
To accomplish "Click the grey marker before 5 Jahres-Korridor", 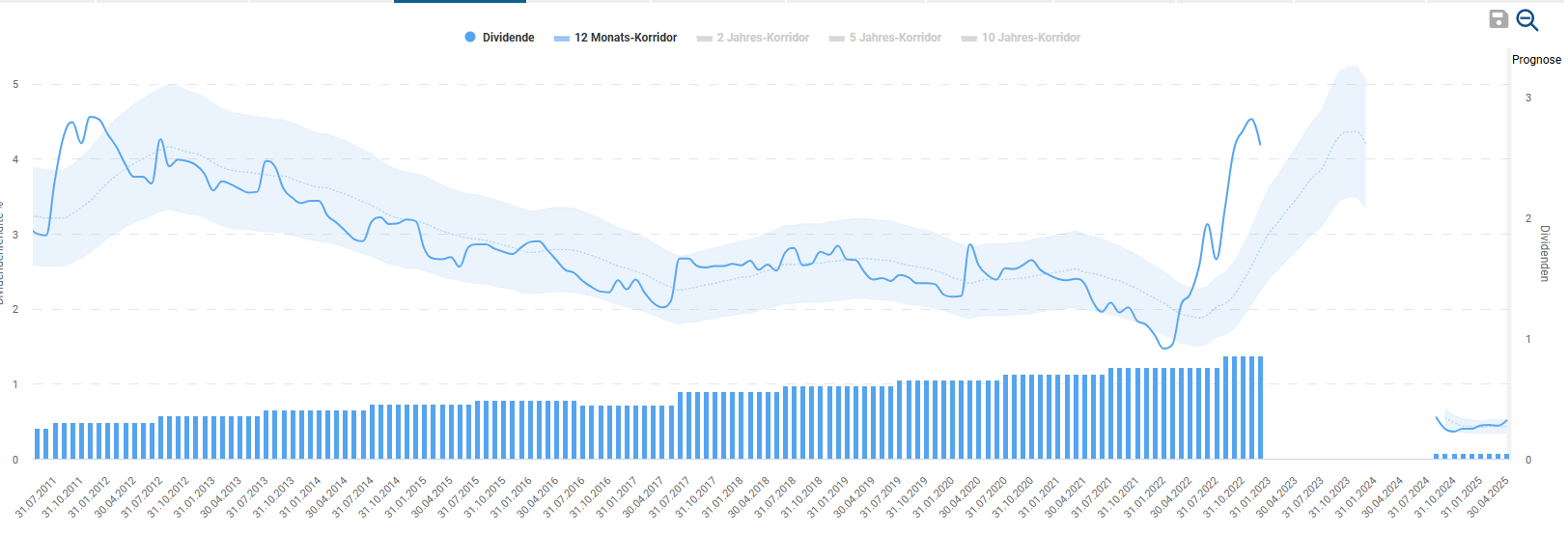I will click(837, 39).
